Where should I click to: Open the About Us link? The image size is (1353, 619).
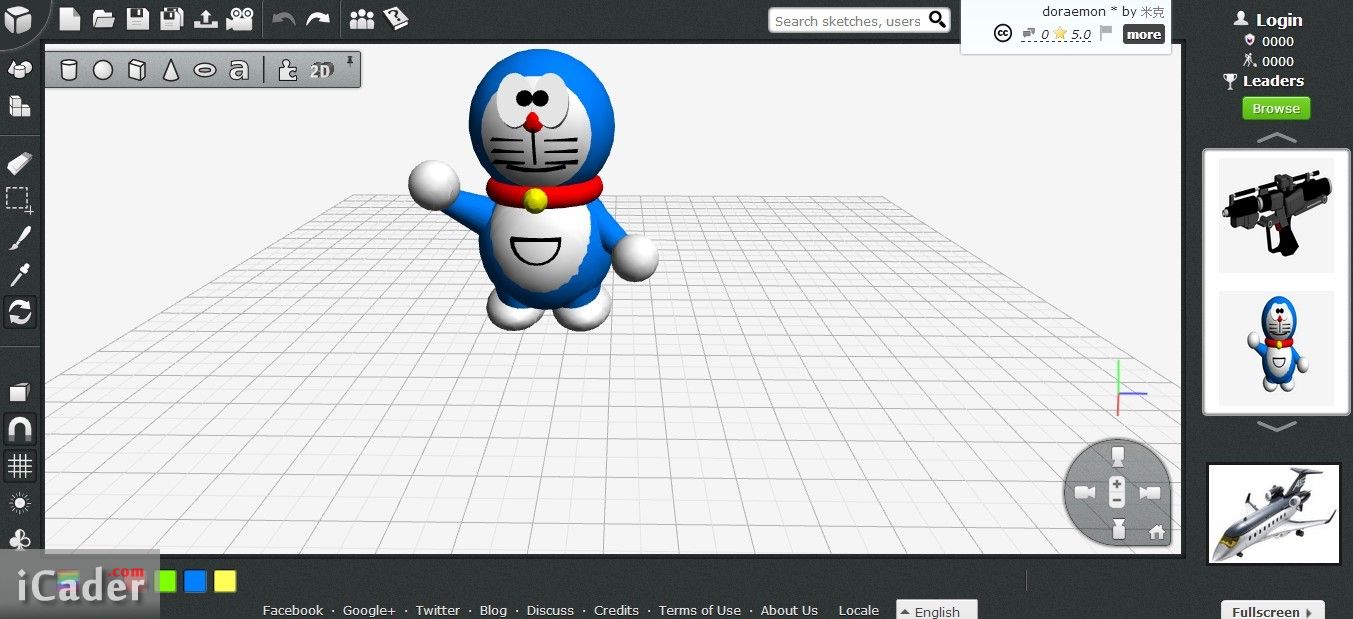pos(789,610)
